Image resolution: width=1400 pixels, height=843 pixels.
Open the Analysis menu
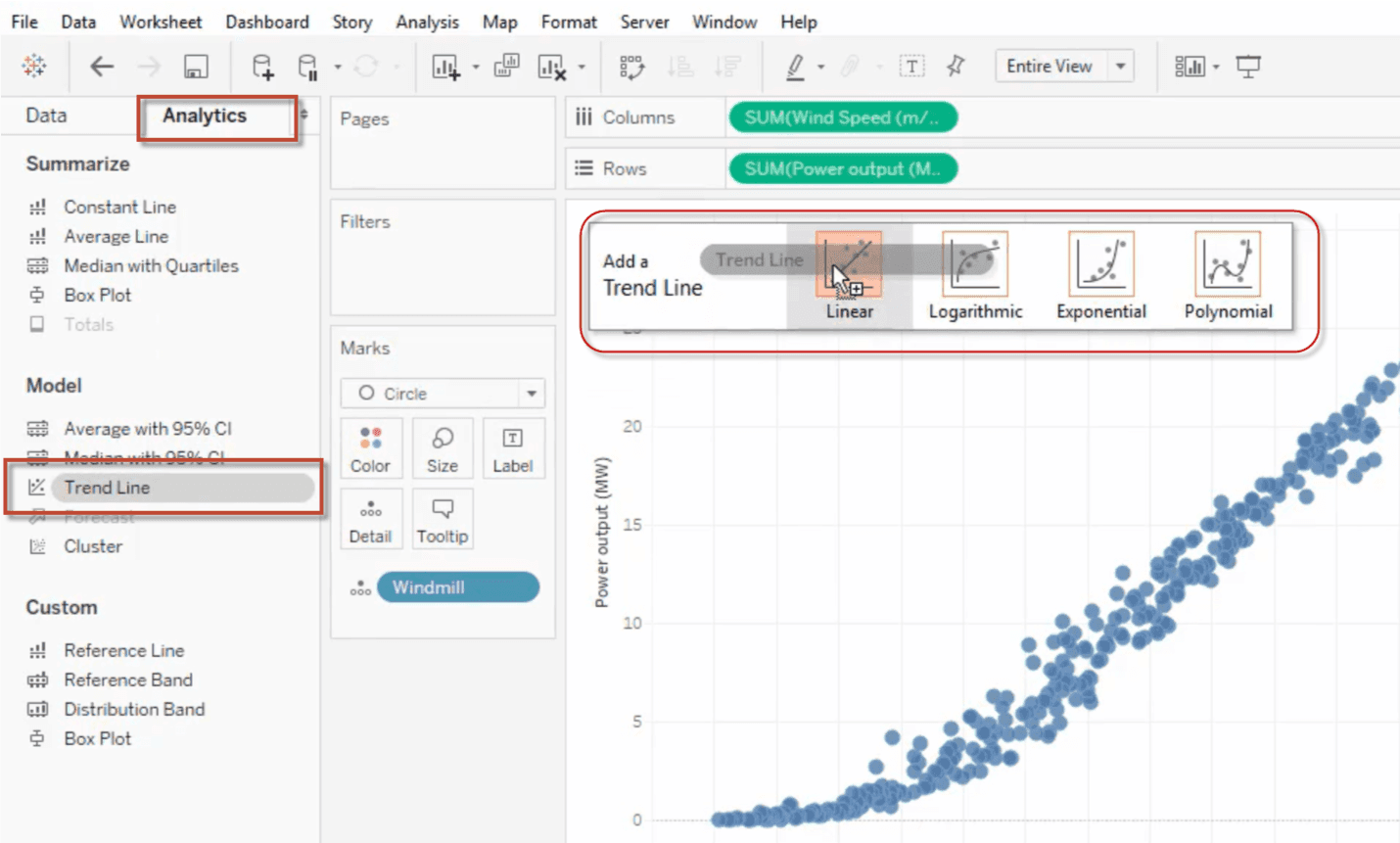point(427,21)
